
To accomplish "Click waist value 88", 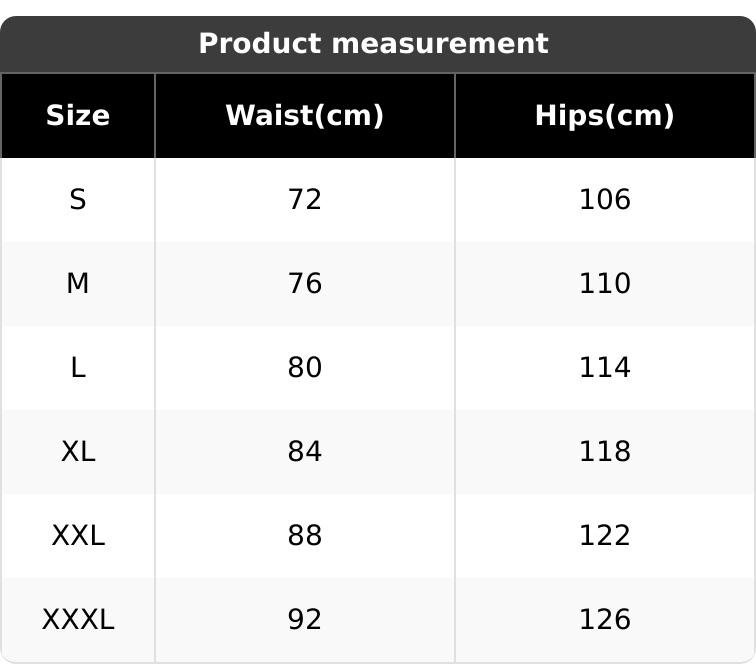I will 305,536.
